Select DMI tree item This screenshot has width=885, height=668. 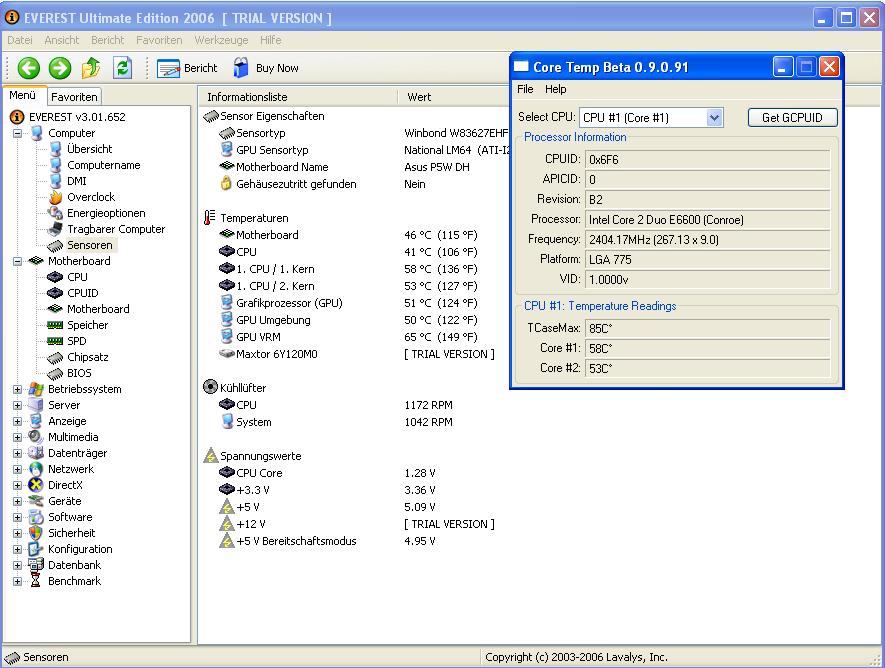(76, 181)
